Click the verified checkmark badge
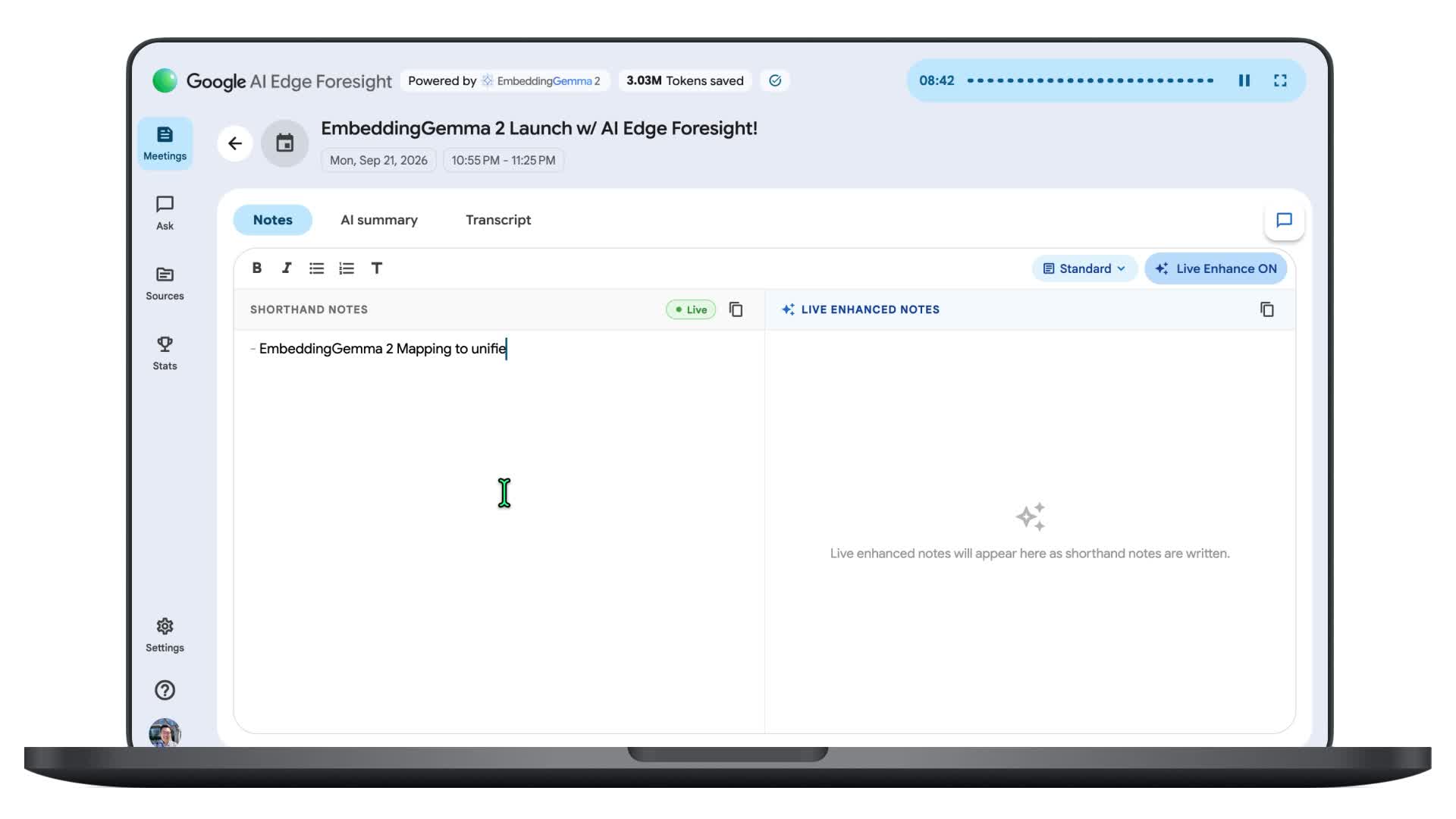This screenshot has height=819, width=1456. (775, 80)
